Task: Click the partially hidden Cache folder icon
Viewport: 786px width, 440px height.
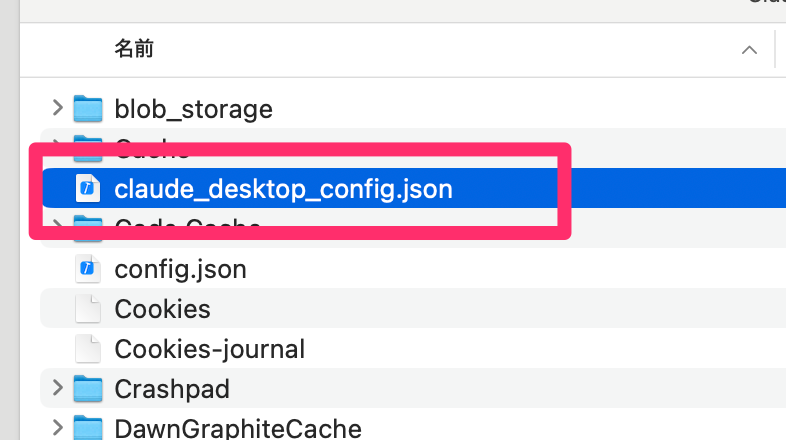Action: pyautogui.click(x=88, y=148)
